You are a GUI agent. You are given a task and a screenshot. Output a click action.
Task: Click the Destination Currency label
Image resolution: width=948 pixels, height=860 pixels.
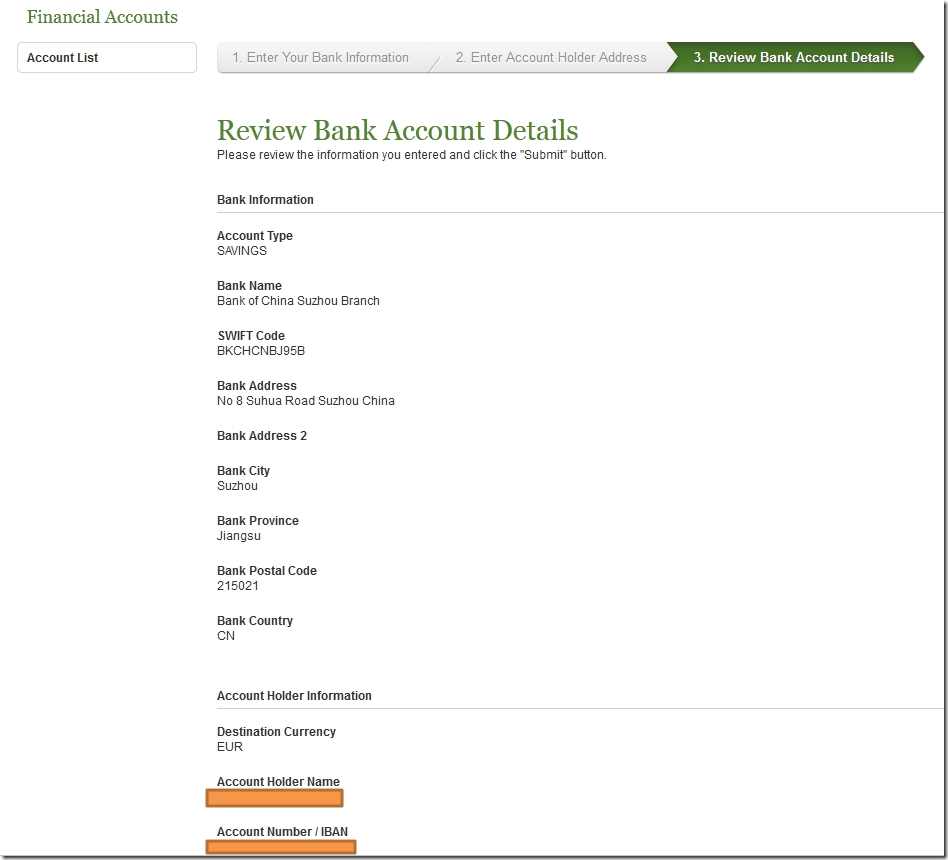[276, 731]
